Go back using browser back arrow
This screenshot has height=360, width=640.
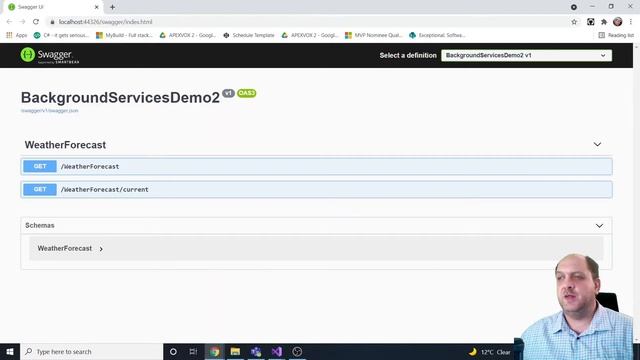tap(9, 22)
